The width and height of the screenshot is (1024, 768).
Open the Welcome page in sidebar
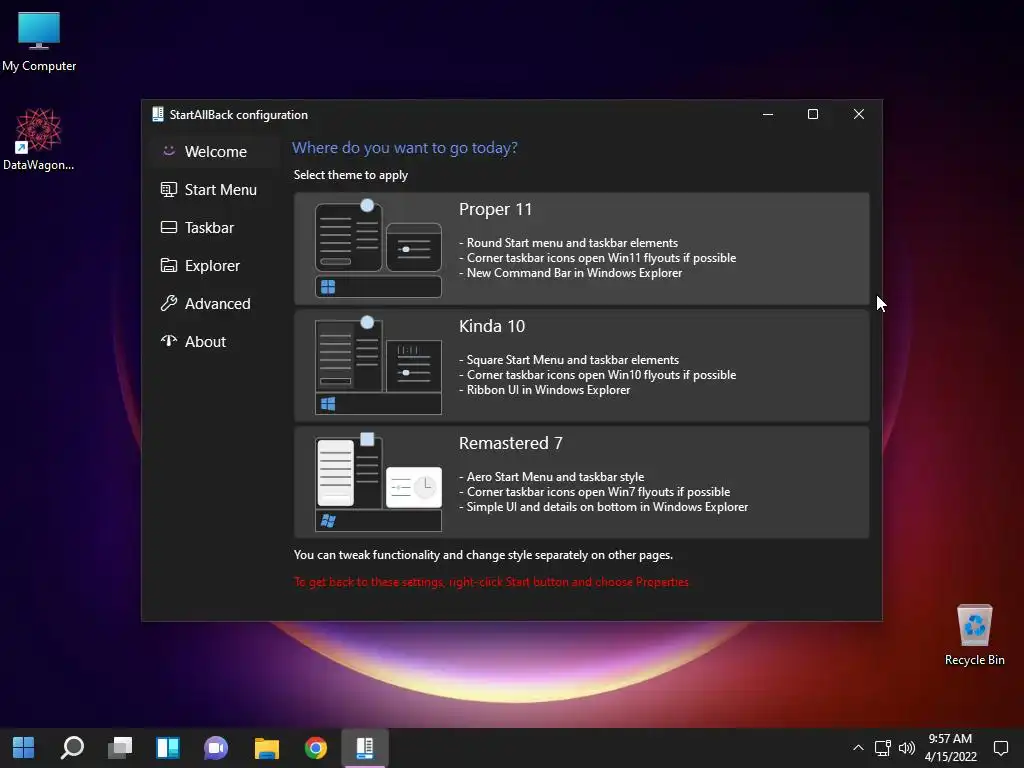coord(215,152)
